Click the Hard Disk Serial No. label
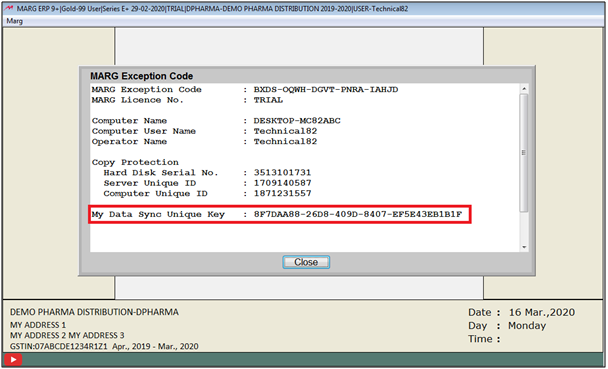This screenshot has width=608, height=369. pyautogui.click(x=161, y=173)
